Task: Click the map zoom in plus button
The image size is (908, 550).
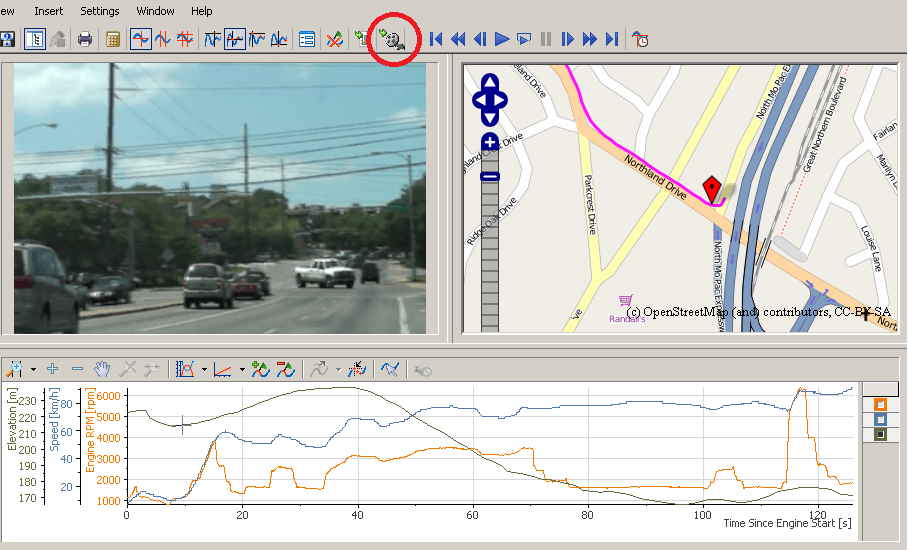Action: pos(490,143)
